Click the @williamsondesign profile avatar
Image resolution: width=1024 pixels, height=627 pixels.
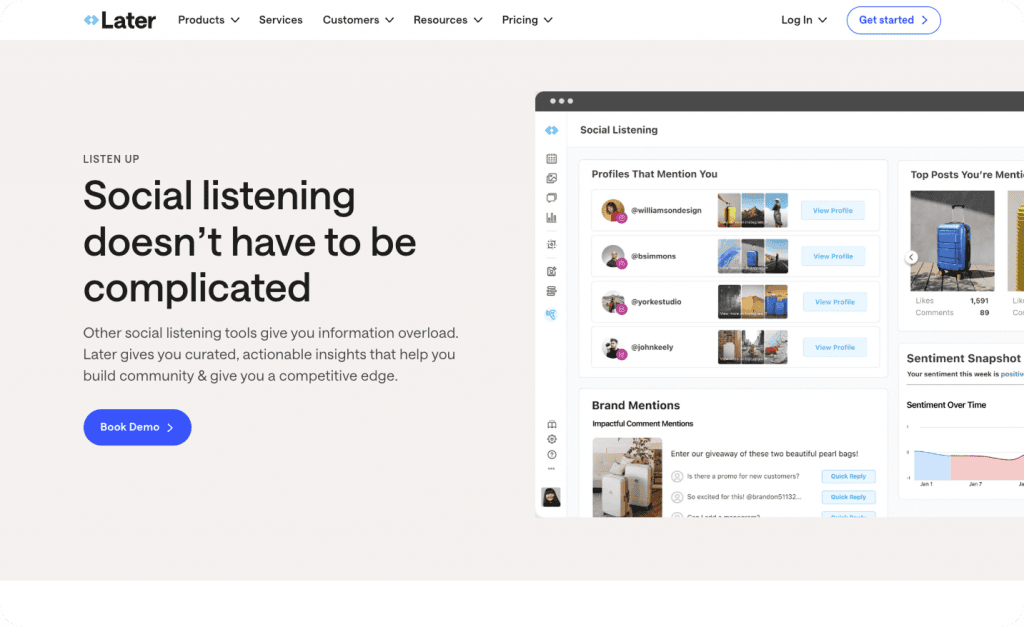(613, 210)
